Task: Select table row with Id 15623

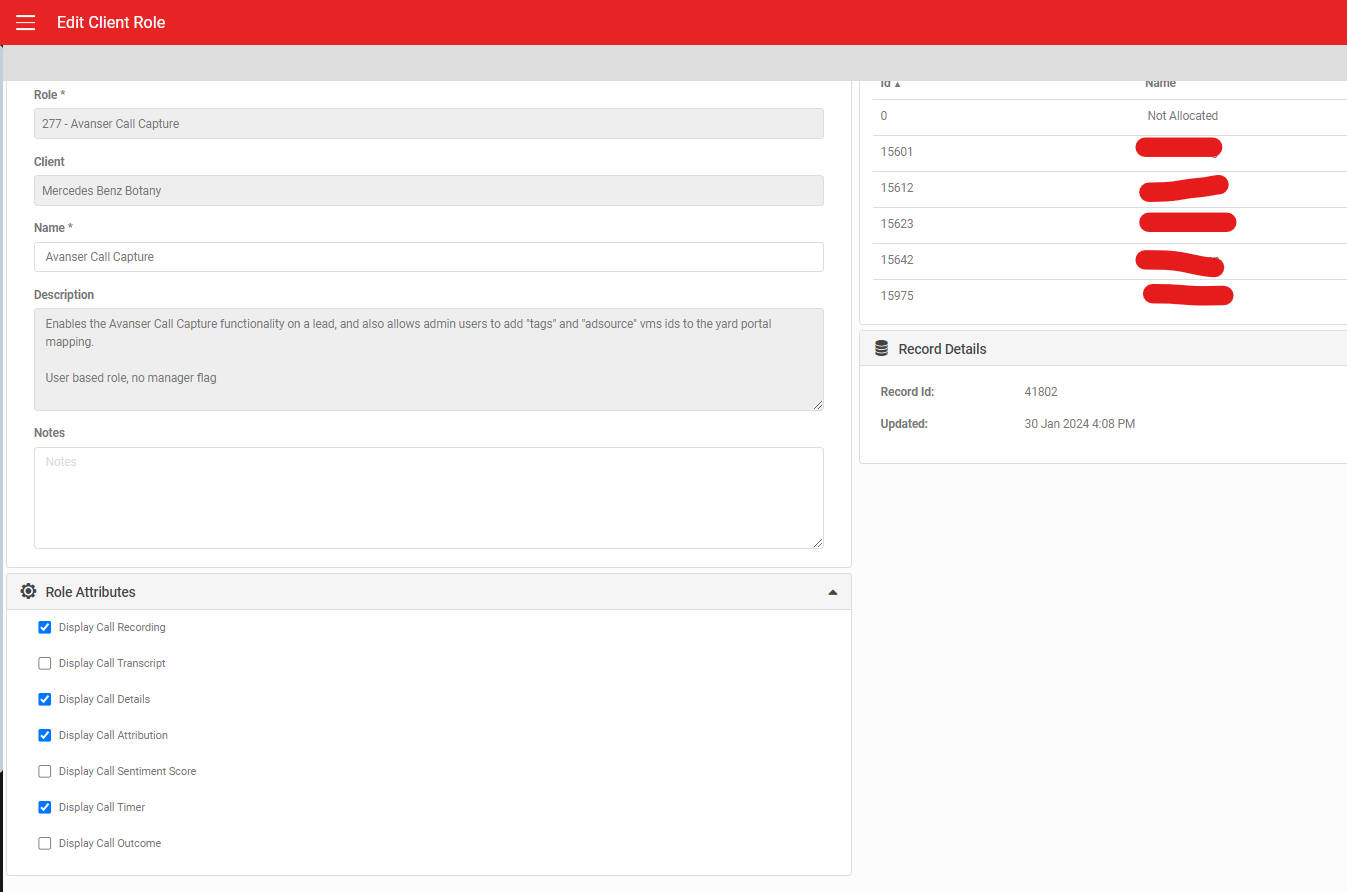Action: point(1109,224)
